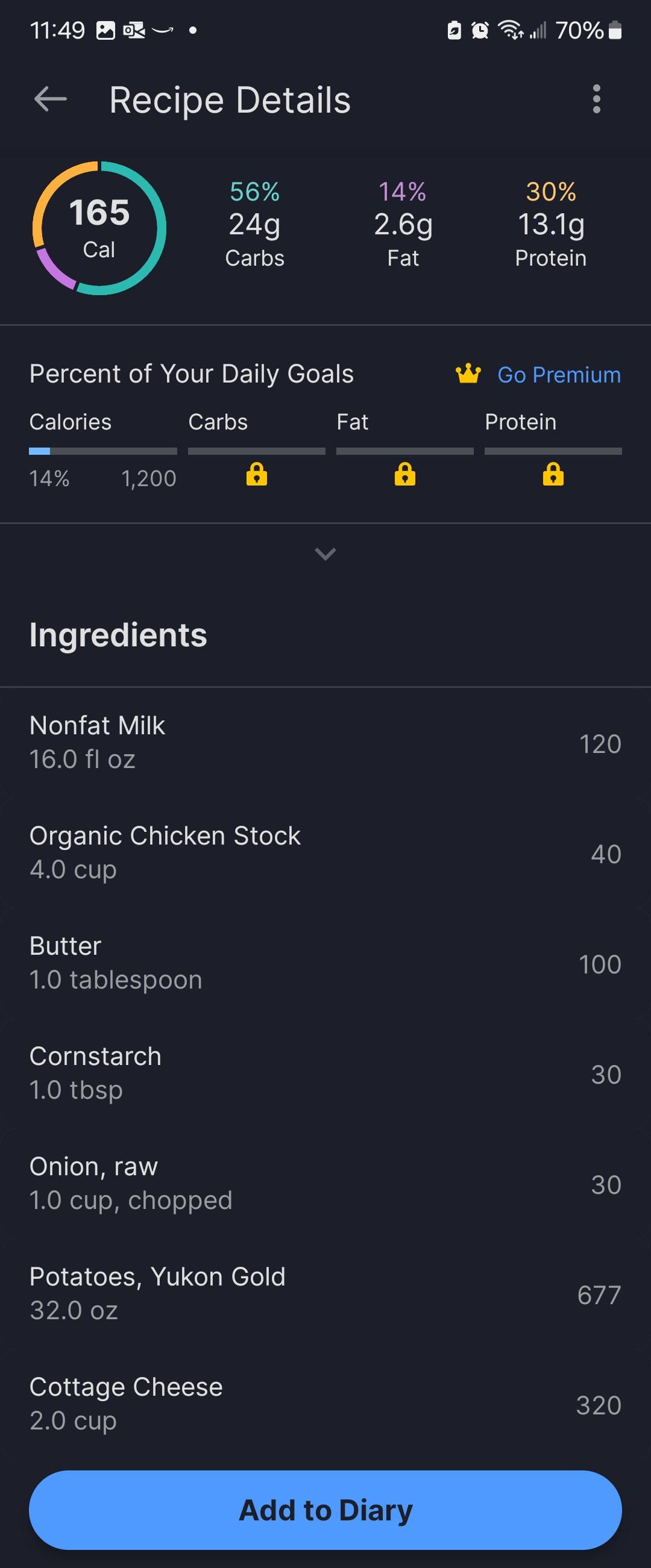Tap the gold crown premium icon
This screenshot has height=1568, width=651.
click(x=468, y=373)
